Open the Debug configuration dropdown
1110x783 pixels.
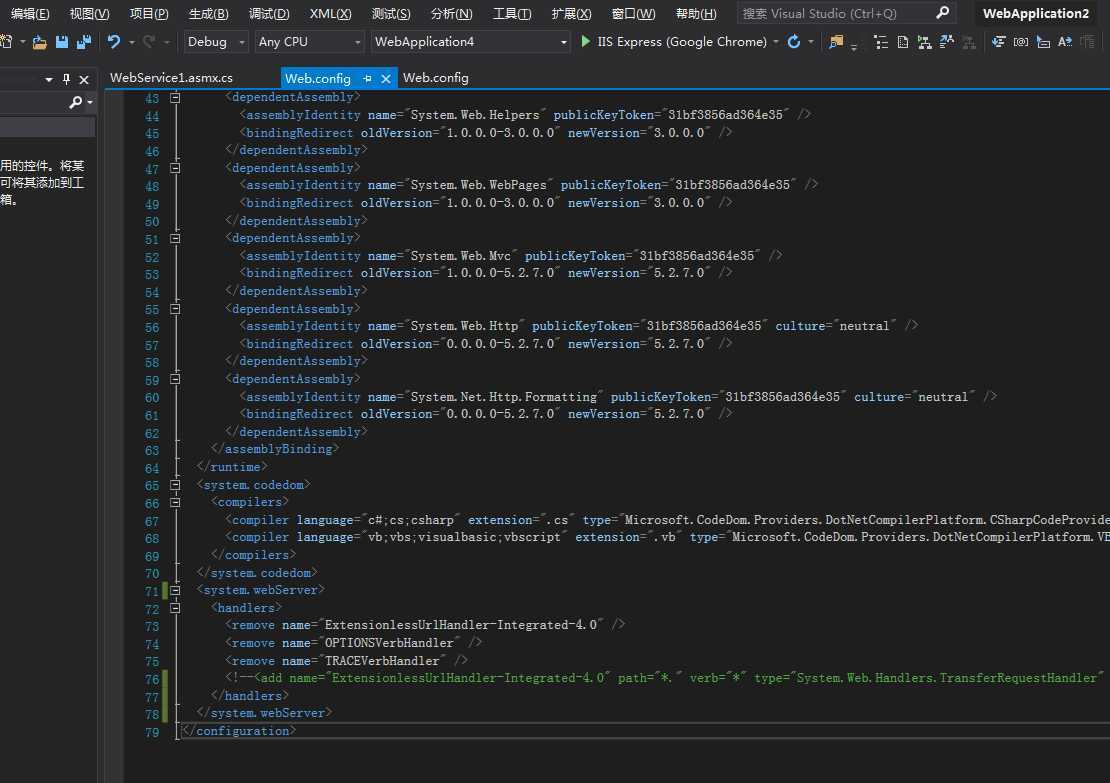[216, 42]
